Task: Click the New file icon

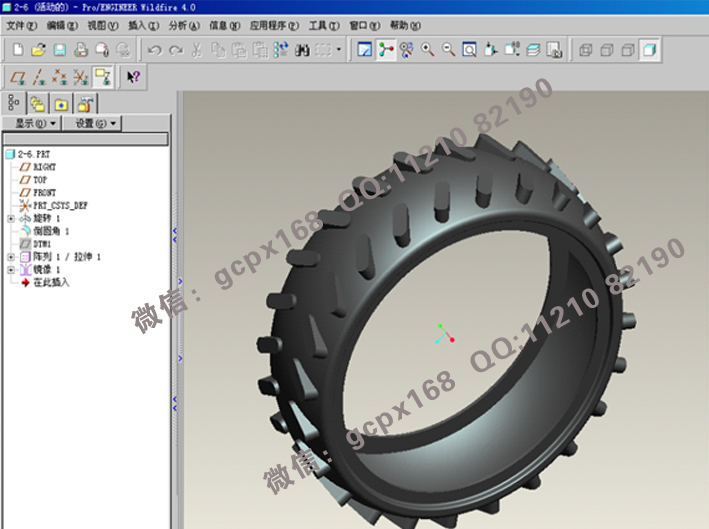Action: click(17, 49)
